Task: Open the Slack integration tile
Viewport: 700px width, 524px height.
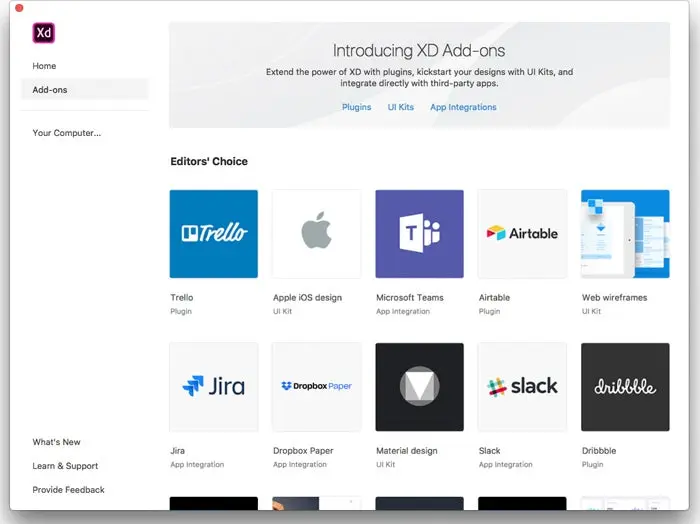Action: pyautogui.click(x=522, y=387)
